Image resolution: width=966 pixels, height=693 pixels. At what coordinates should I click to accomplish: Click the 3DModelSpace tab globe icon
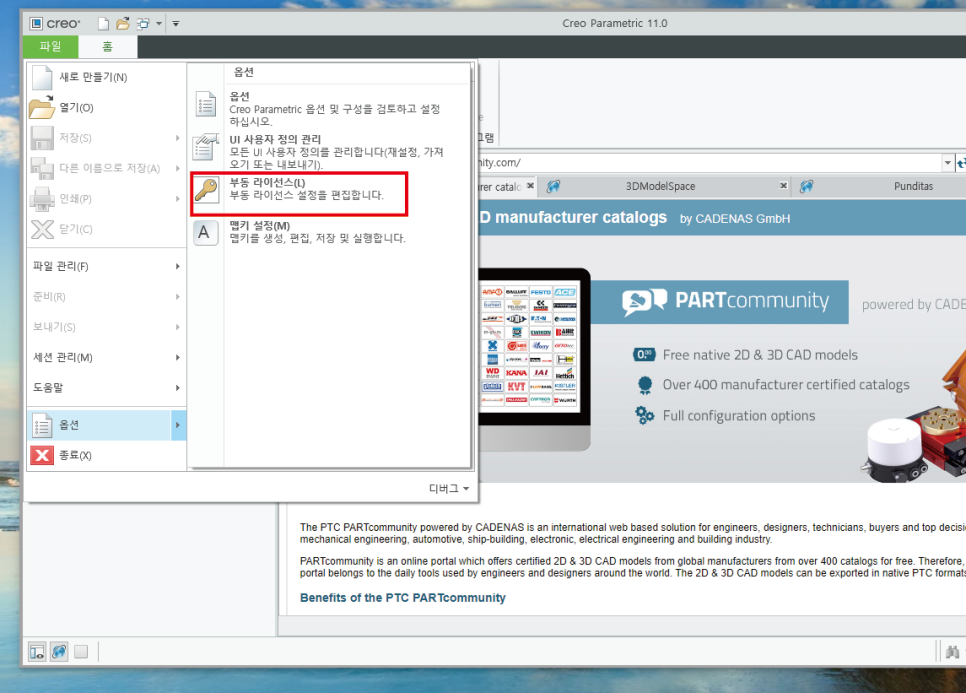coord(553,186)
